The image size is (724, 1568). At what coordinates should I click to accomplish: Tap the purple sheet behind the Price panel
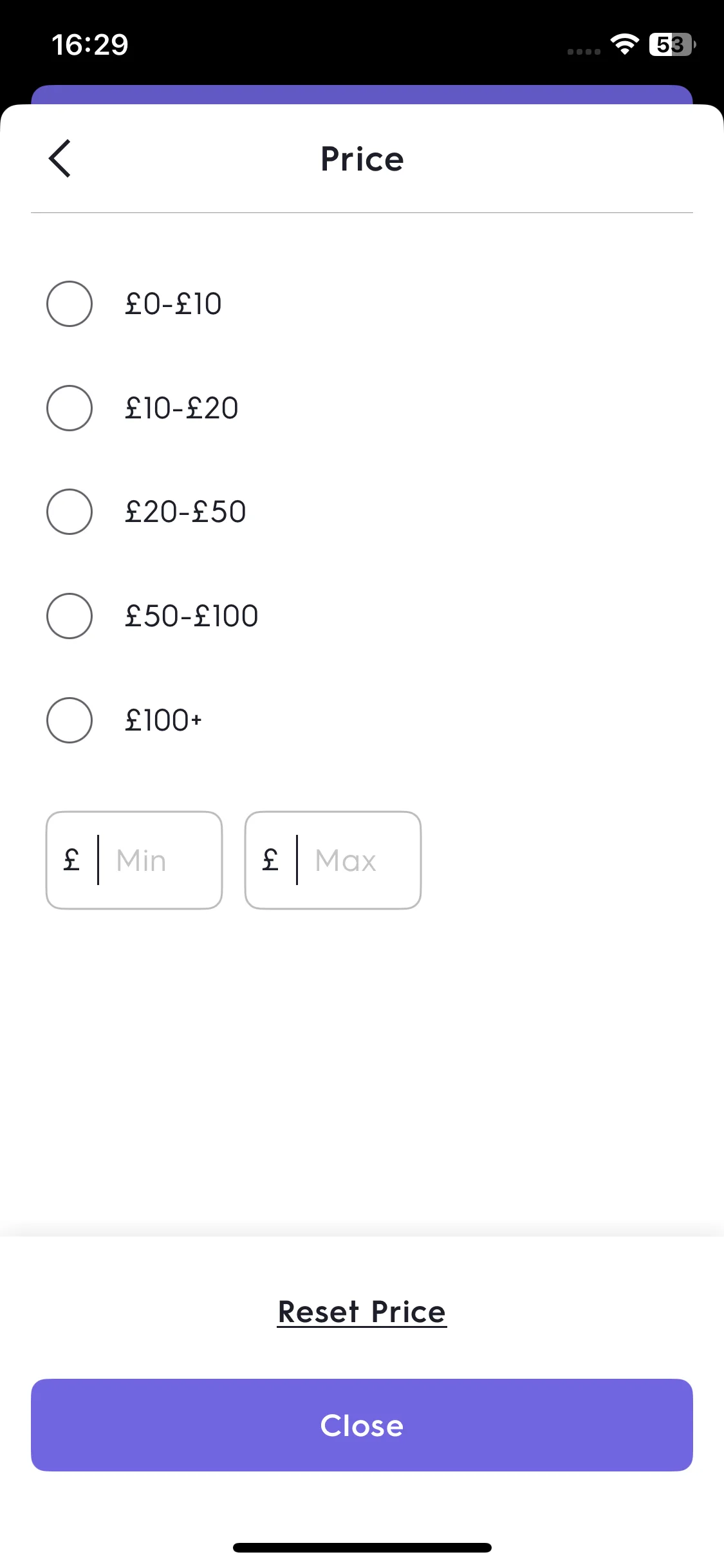click(362, 95)
